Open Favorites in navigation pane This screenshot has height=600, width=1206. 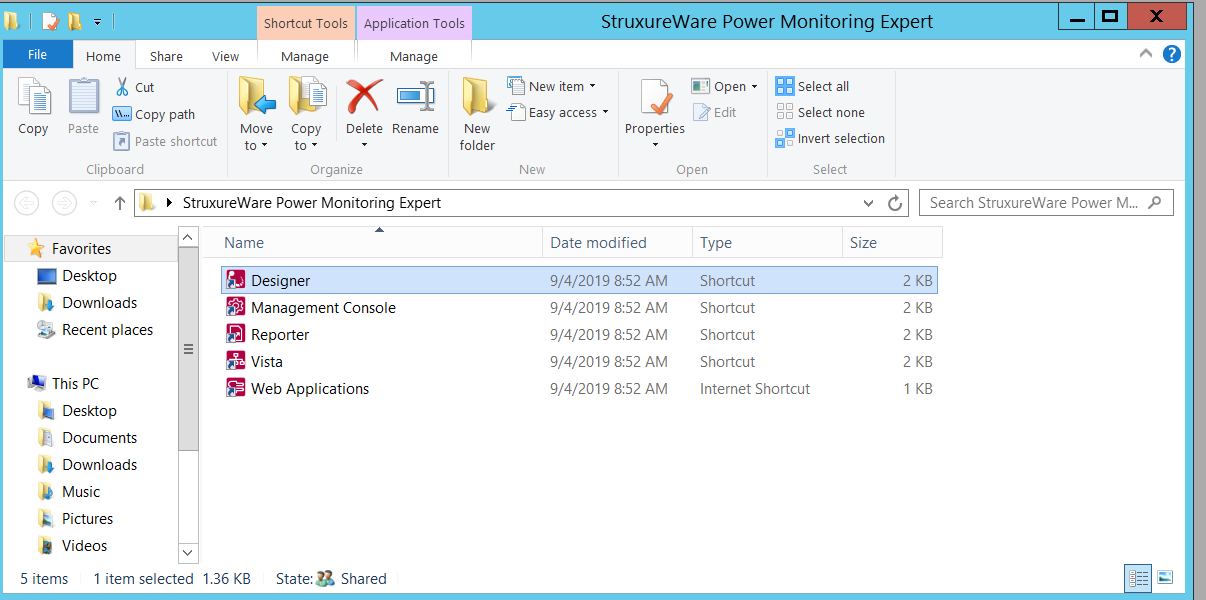82,249
